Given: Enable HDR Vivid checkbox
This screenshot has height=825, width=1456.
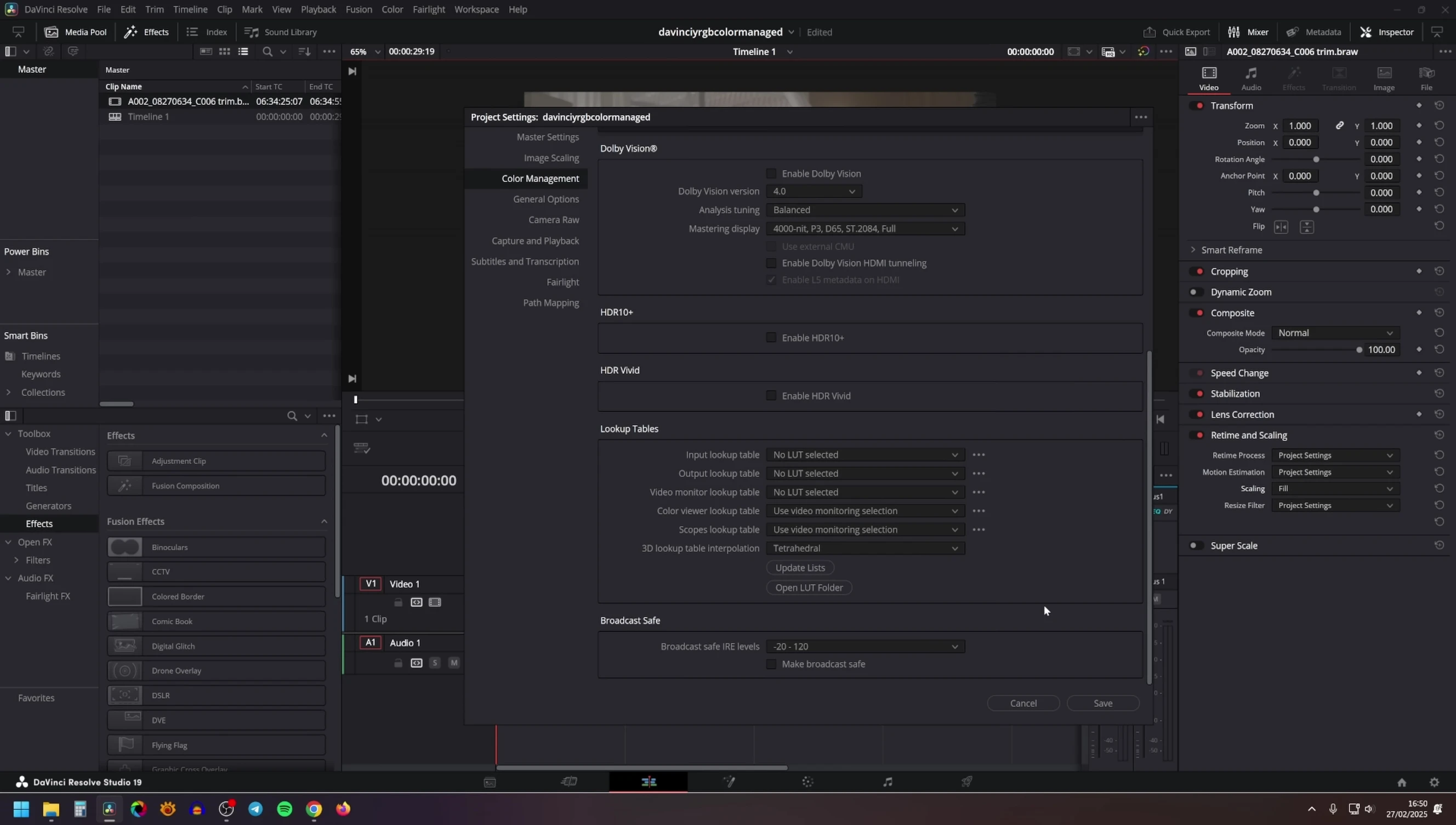Looking at the screenshot, I should click(771, 395).
